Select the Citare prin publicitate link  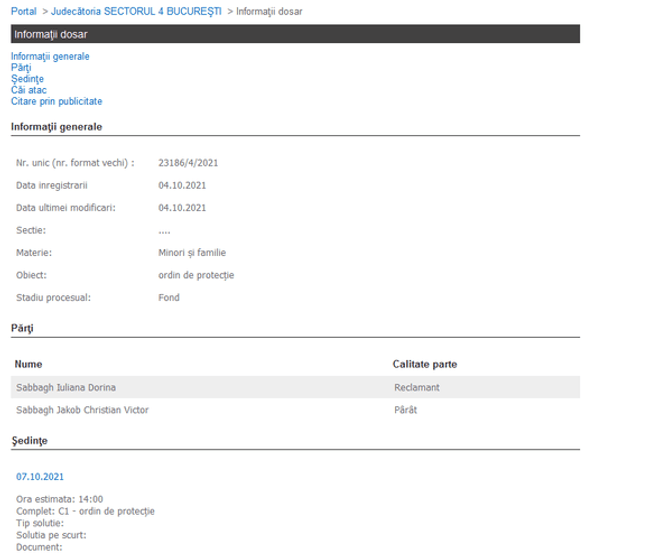(56, 101)
